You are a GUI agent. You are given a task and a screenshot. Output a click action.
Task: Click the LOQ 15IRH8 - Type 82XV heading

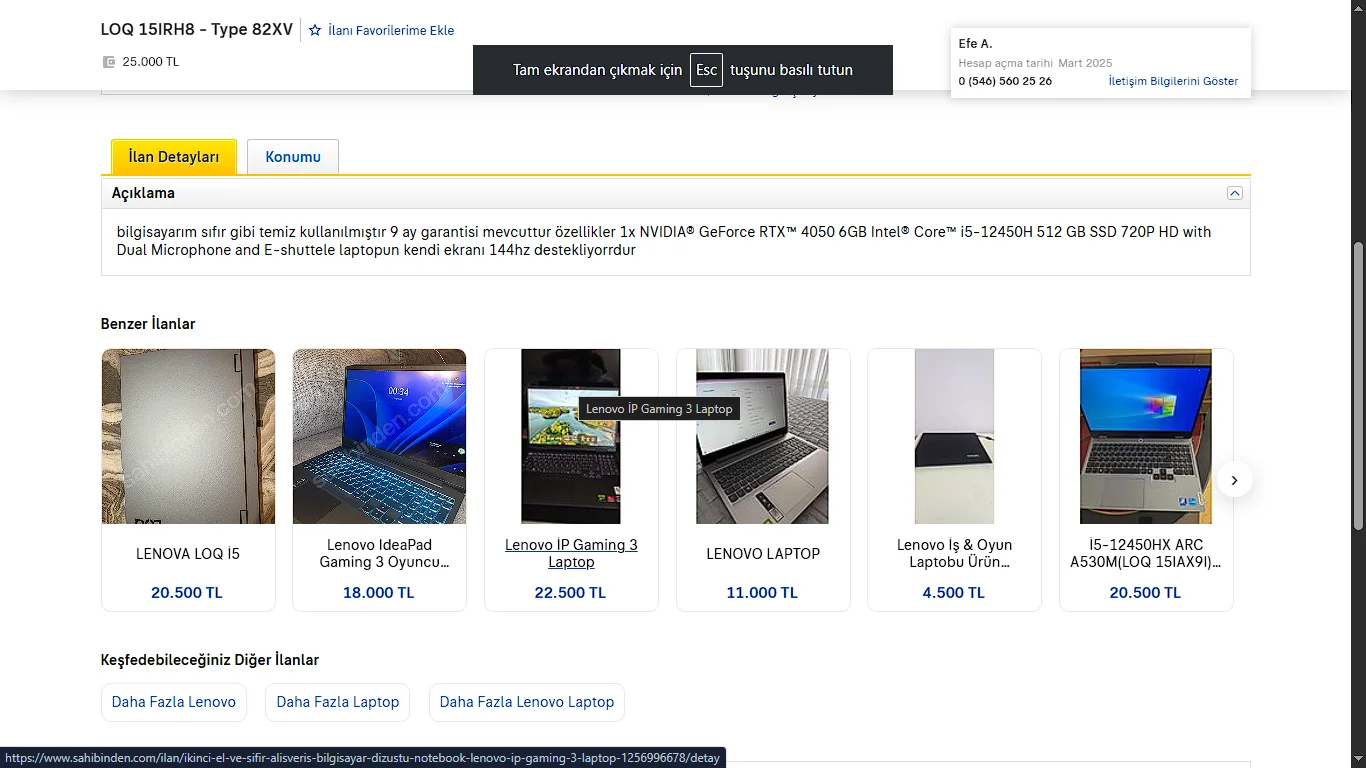coord(197,30)
